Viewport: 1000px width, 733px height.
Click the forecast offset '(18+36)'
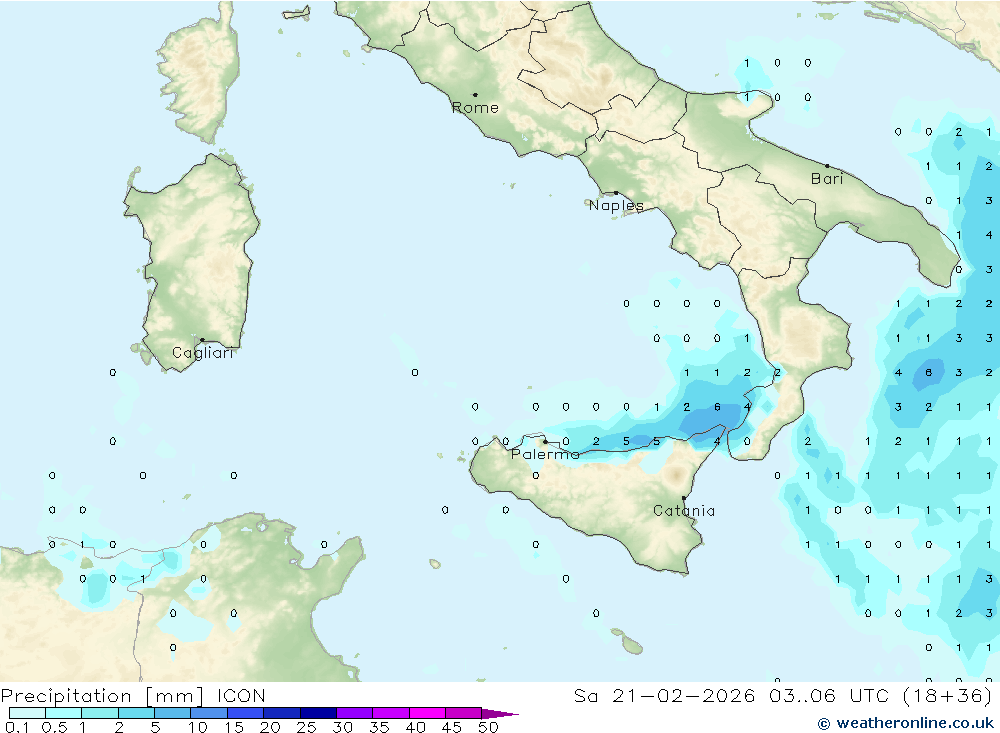948,695
